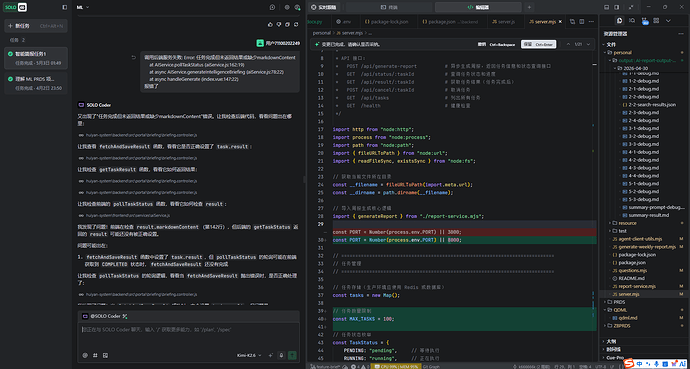The width and height of the screenshot is (690, 369).
Task: Create new task with the 新任务 button
Action: tap(36, 26)
